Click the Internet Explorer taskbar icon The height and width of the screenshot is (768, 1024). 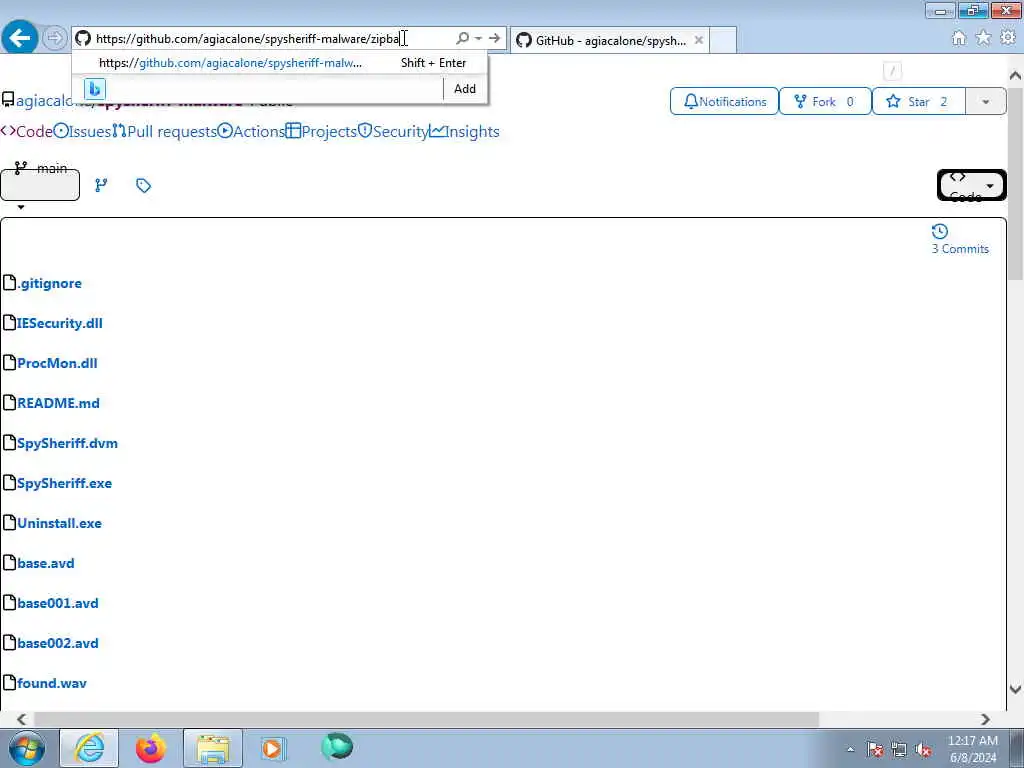coord(89,748)
